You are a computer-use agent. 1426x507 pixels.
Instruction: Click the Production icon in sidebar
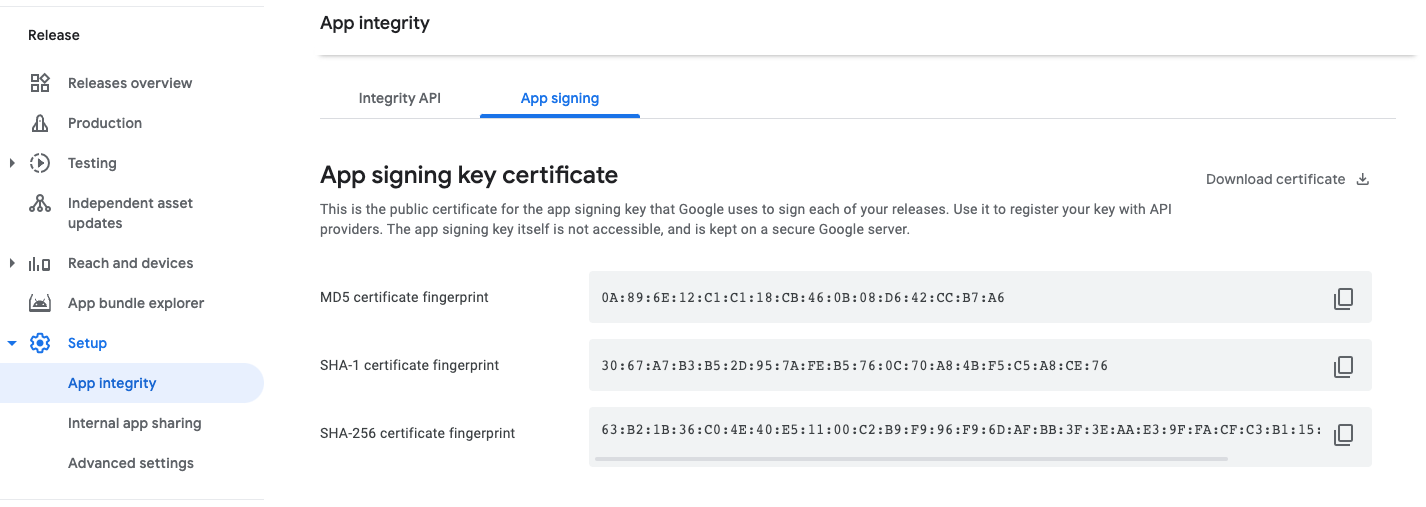40,123
